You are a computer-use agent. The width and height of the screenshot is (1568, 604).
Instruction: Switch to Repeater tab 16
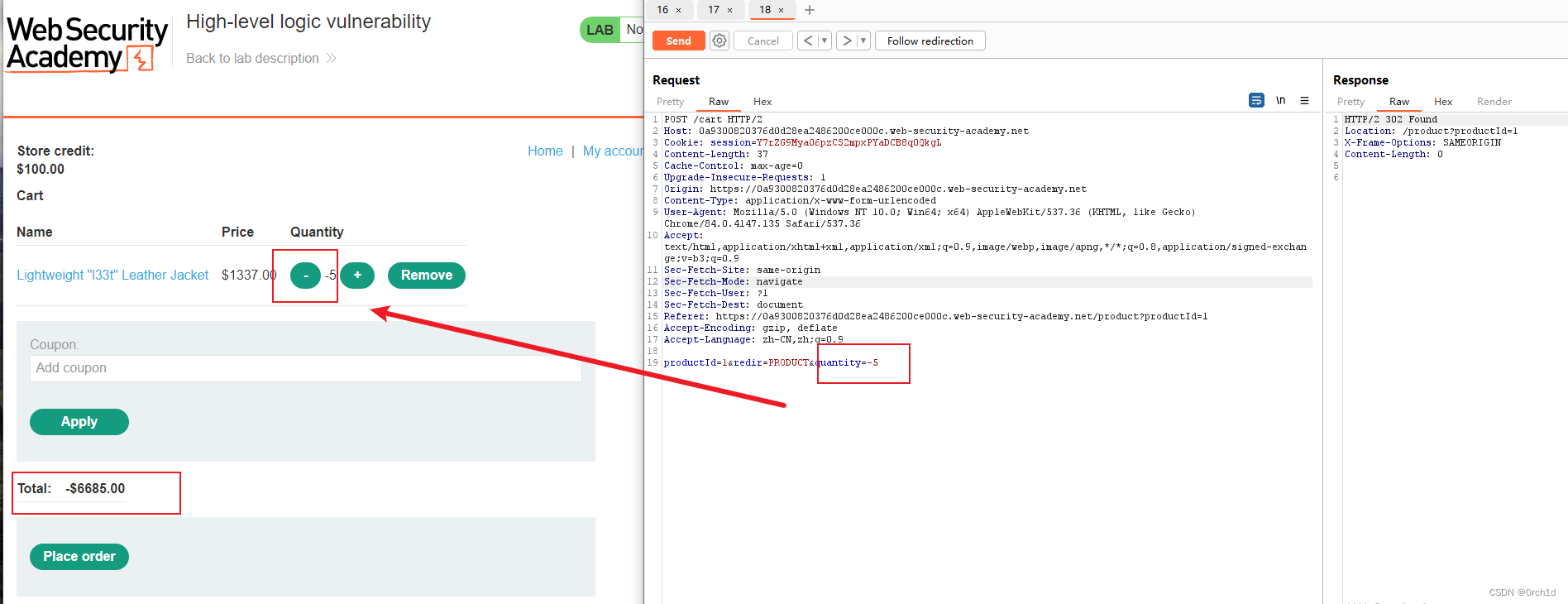(662, 10)
